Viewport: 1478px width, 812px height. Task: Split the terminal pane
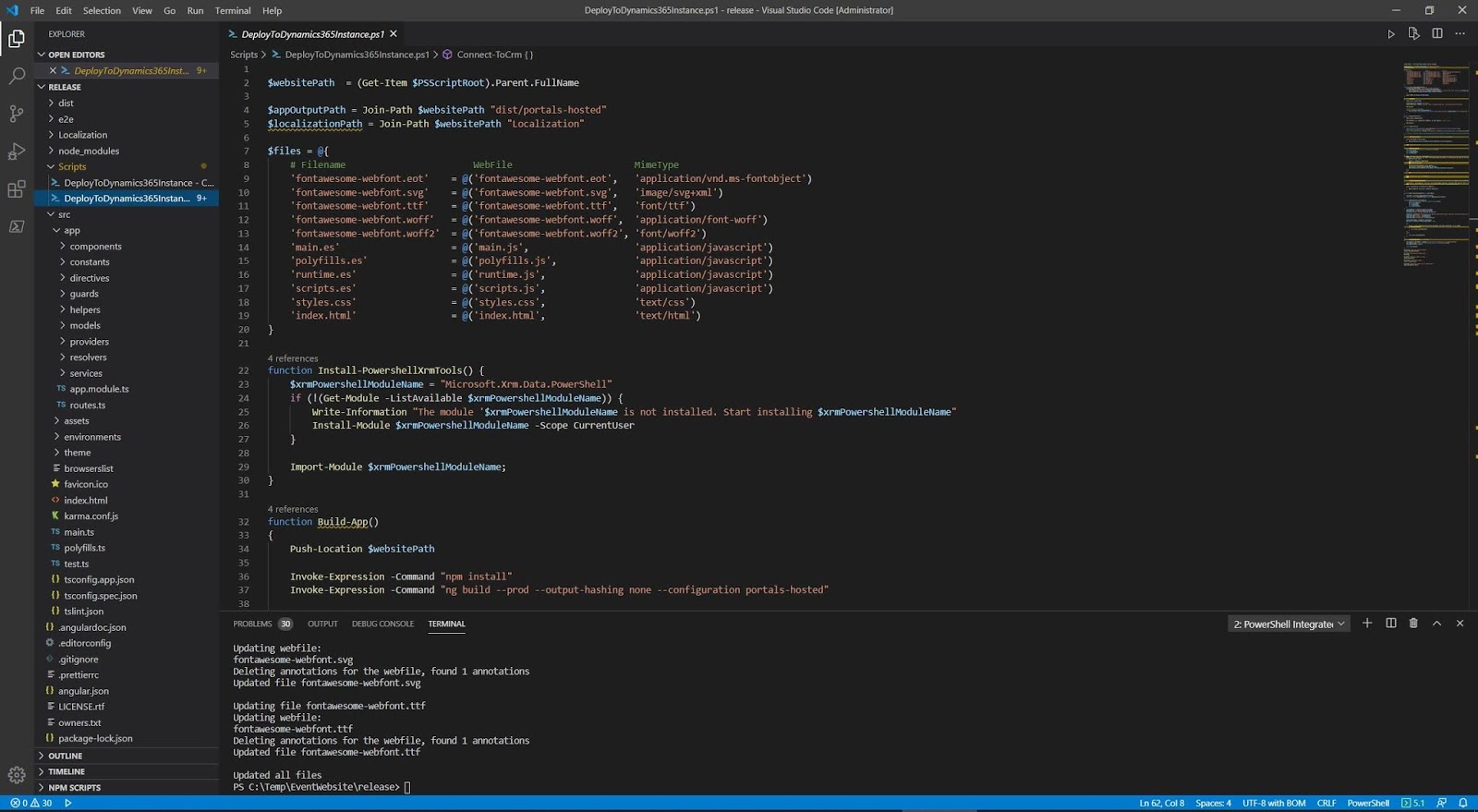pos(1390,624)
